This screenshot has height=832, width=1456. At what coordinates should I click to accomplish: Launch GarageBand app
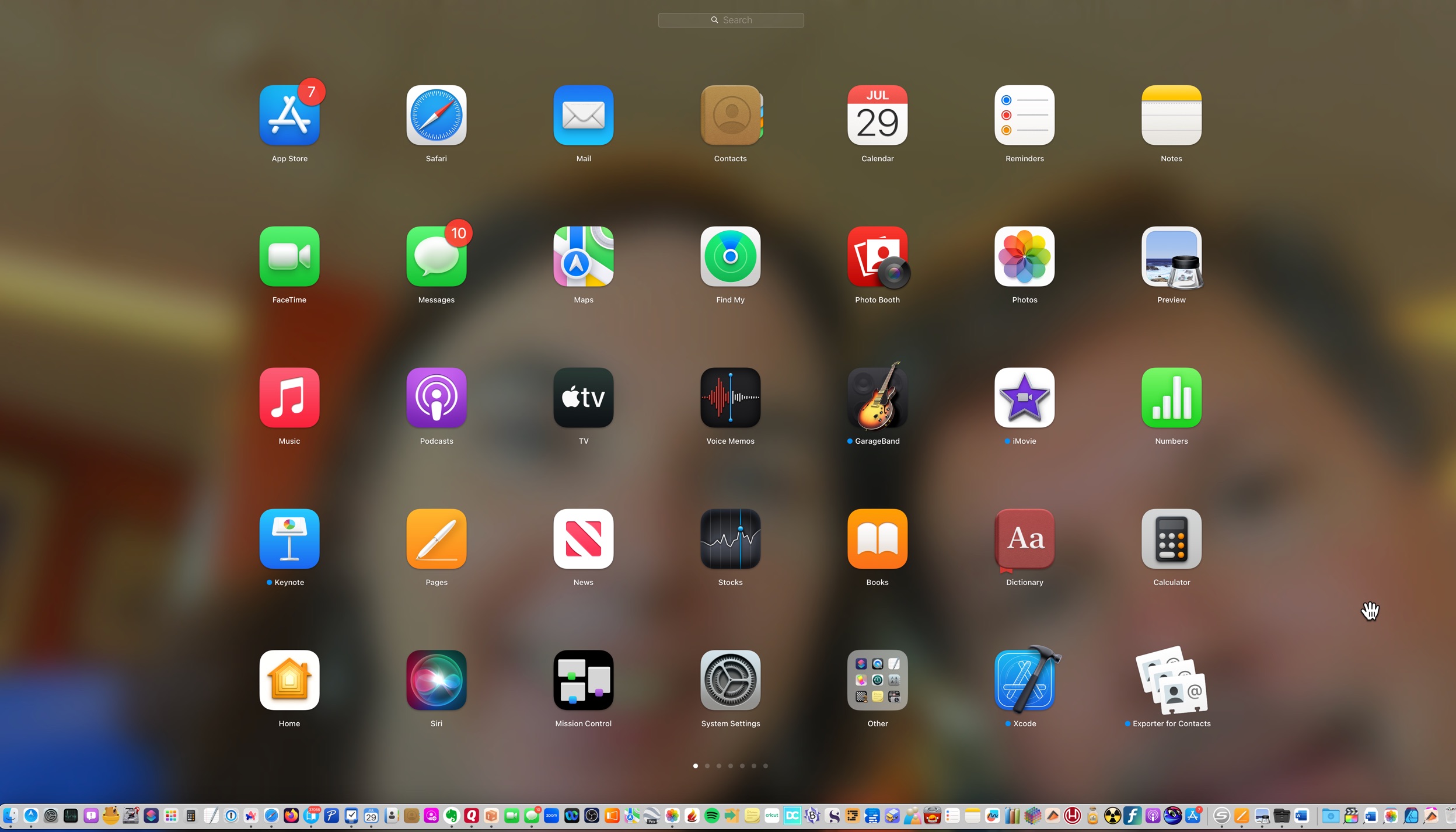pyautogui.click(x=877, y=398)
